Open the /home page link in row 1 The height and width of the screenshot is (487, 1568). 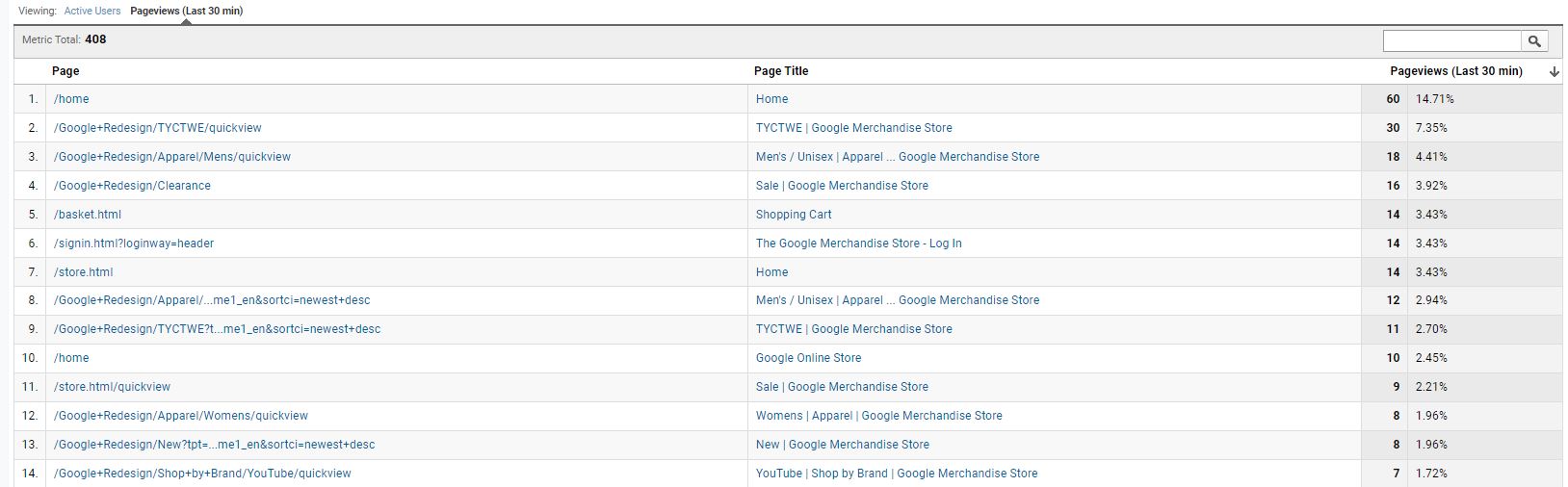coord(71,99)
